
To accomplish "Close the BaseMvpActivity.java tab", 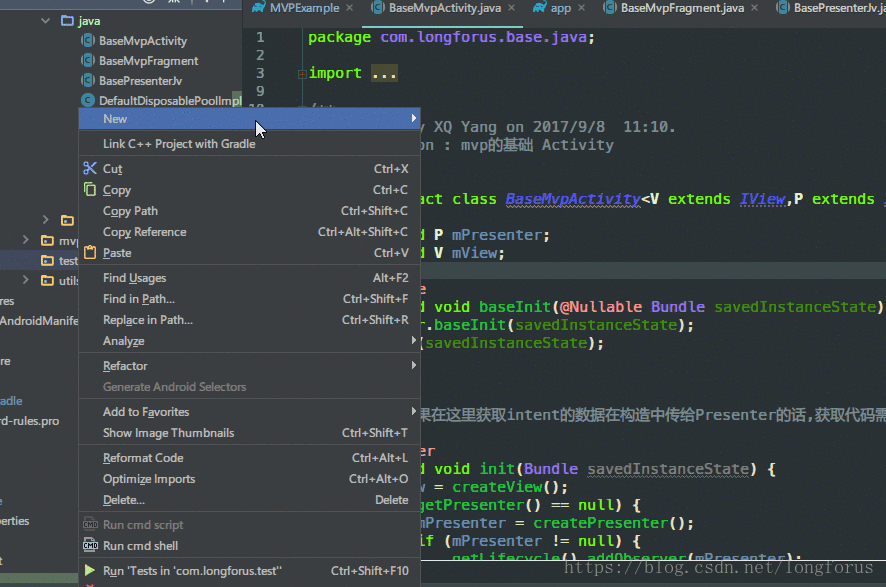I will (x=511, y=8).
